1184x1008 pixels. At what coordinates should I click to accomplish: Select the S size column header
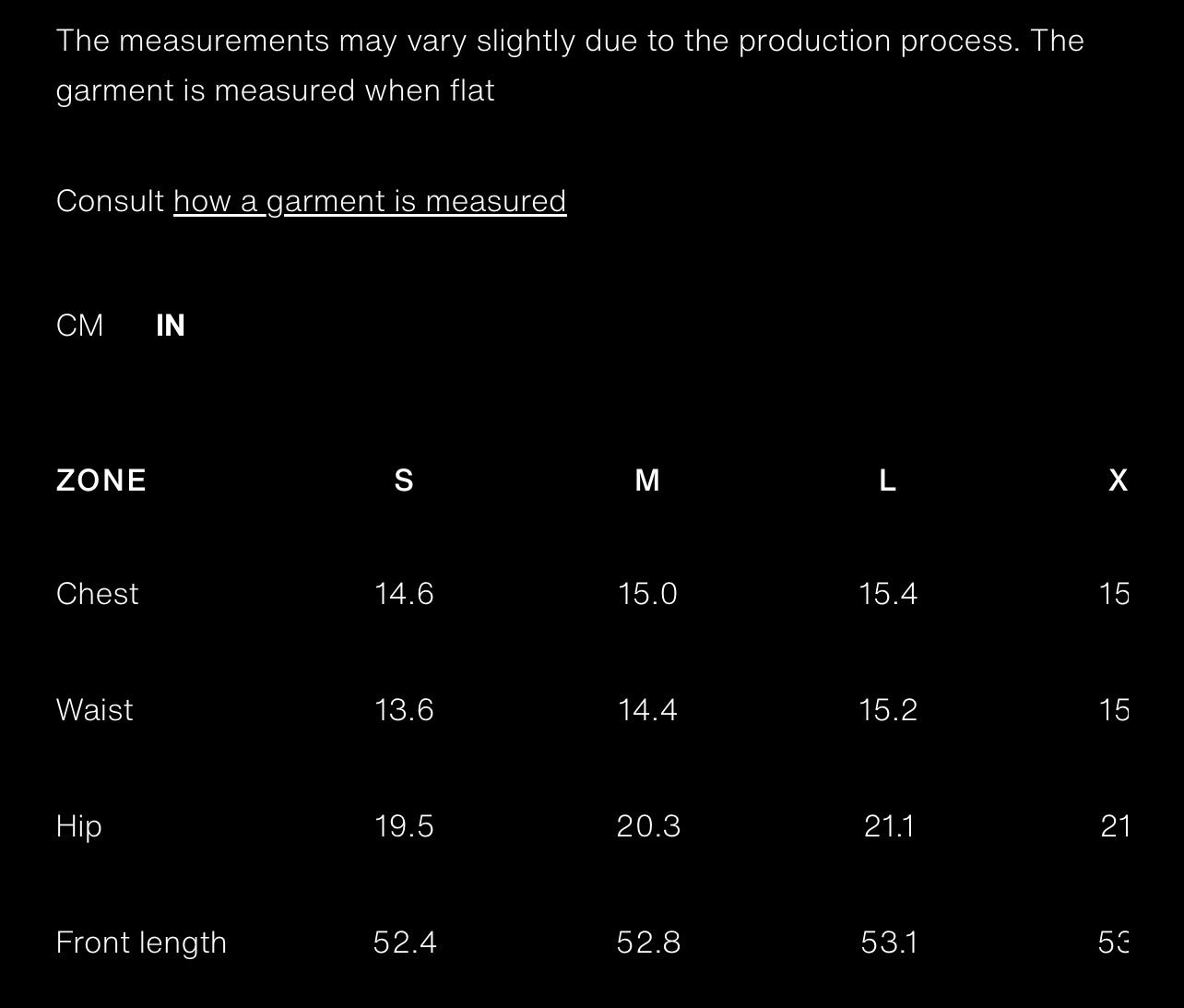(x=404, y=480)
